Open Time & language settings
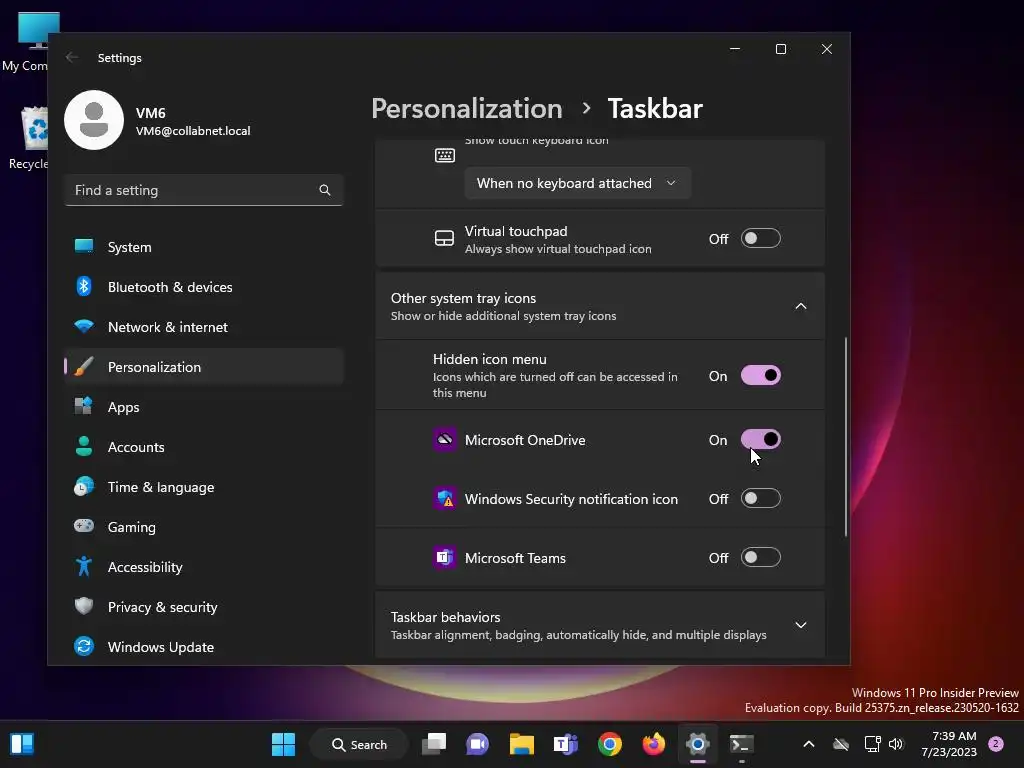 pyautogui.click(x=204, y=487)
